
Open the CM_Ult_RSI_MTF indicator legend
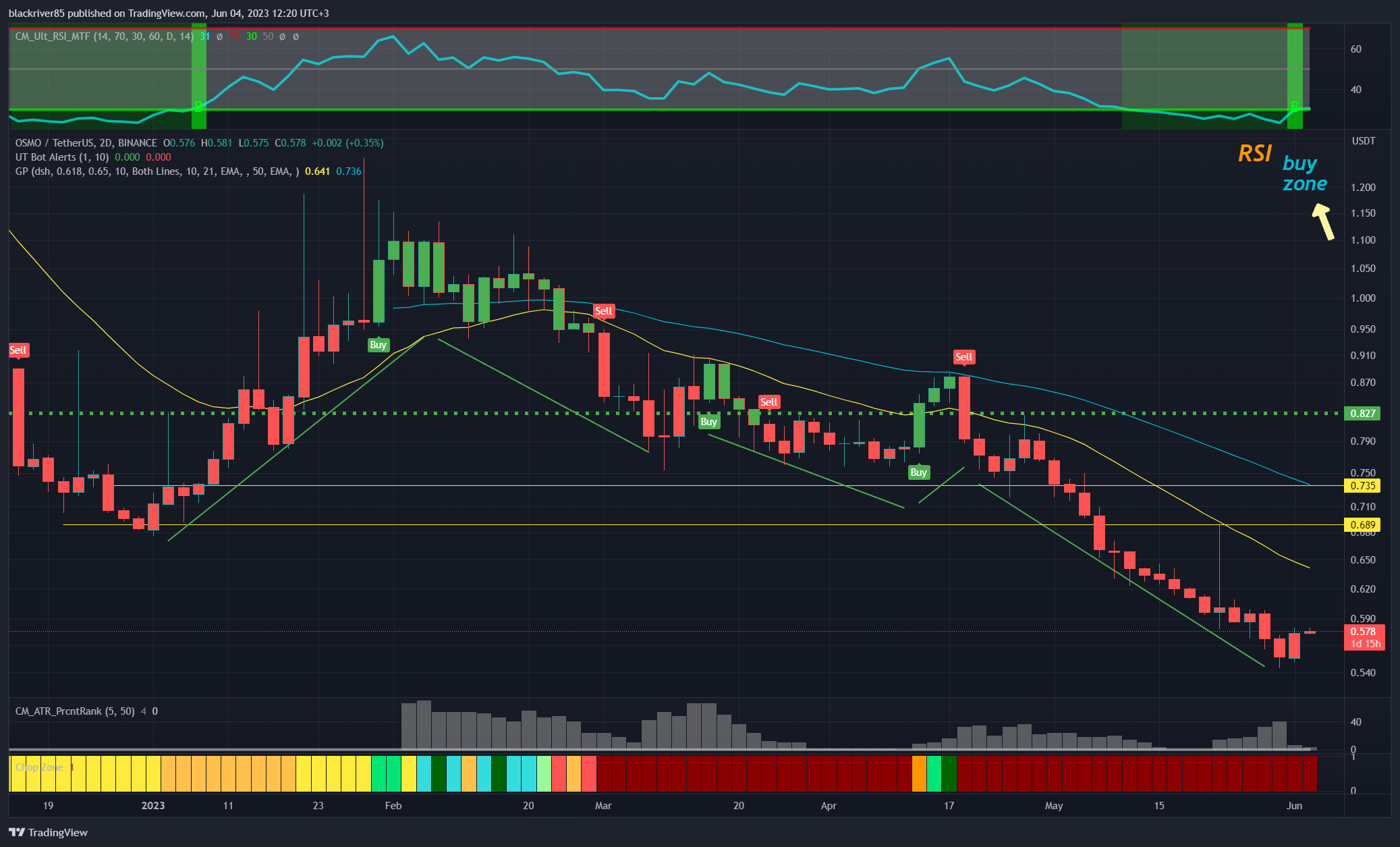(105, 36)
